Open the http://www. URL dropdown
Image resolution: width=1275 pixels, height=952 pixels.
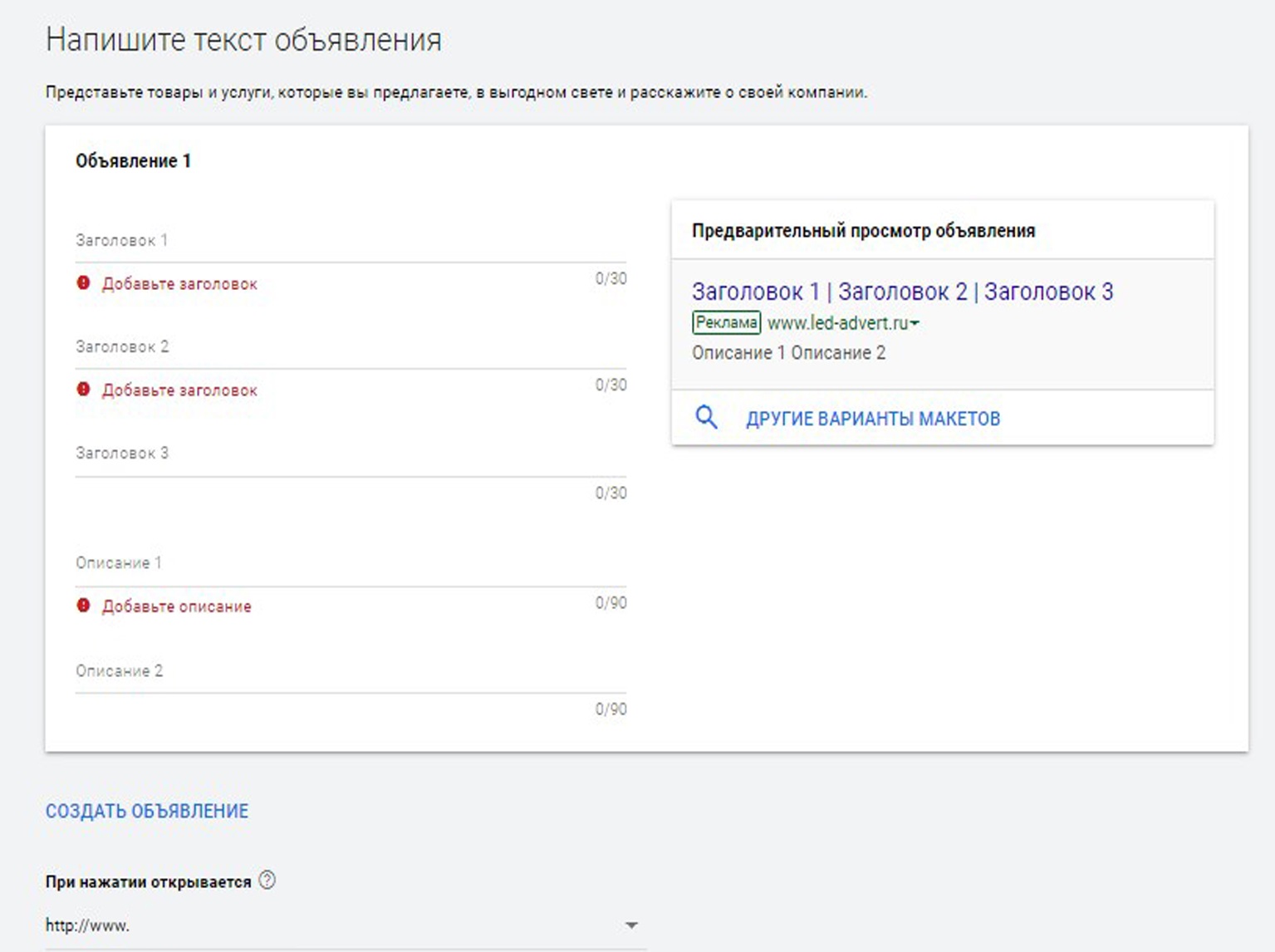[346, 925]
